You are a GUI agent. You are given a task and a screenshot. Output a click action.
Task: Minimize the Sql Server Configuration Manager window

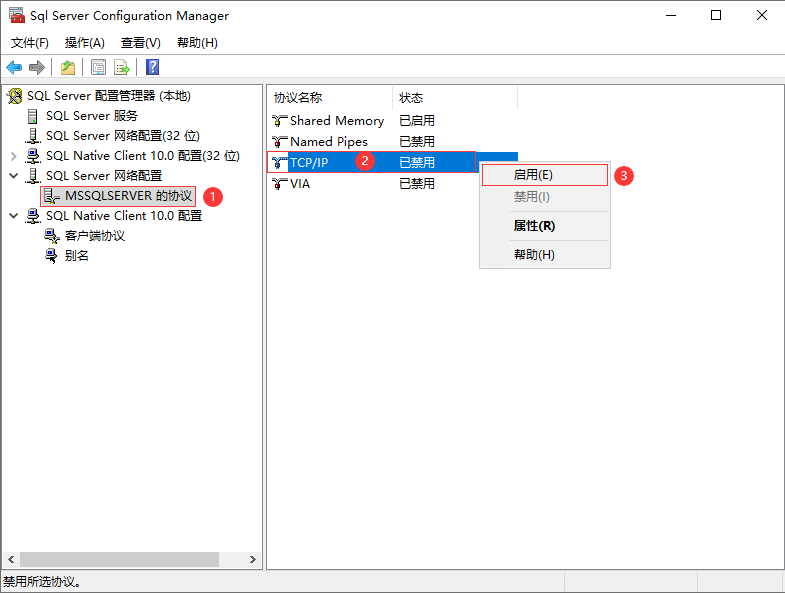click(x=671, y=16)
